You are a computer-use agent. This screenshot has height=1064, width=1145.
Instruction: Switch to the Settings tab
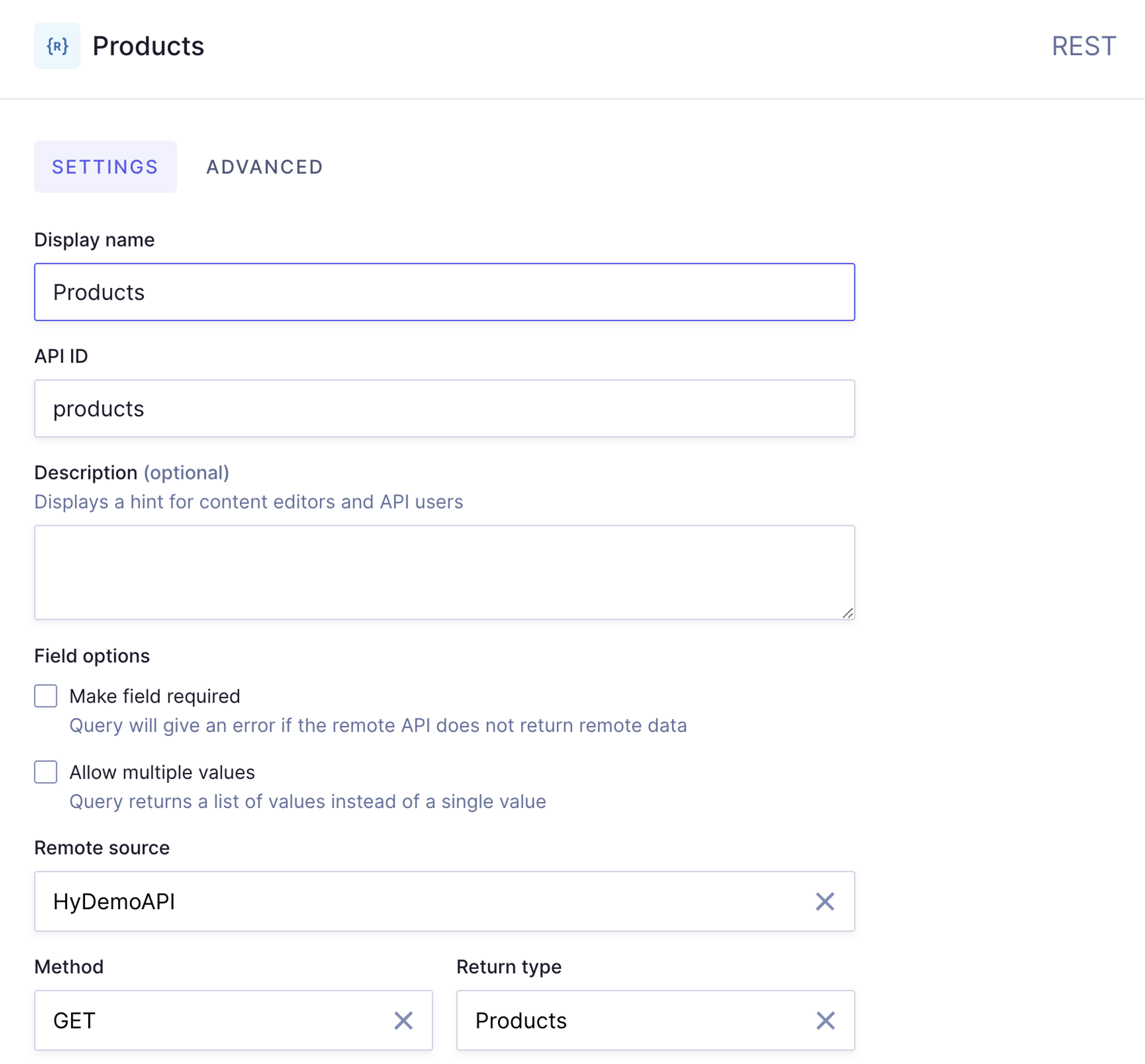pyautogui.click(x=106, y=167)
